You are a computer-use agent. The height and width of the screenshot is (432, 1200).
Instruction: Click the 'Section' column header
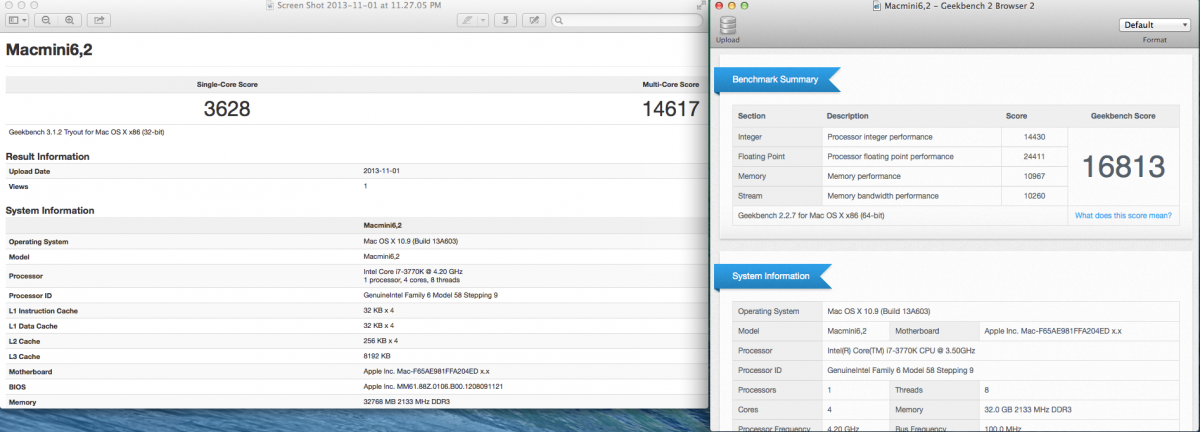[x=751, y=116]
